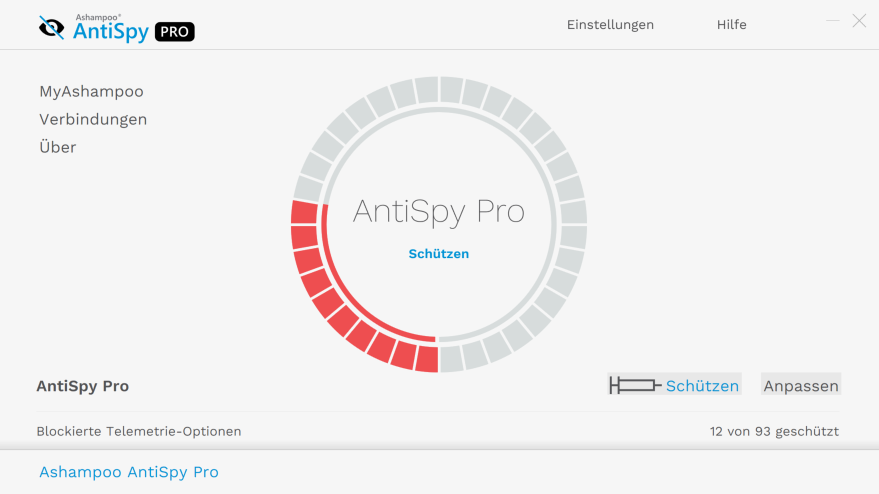Click the Anpassen button
The image size is (879, 494).
click(801, 385)
